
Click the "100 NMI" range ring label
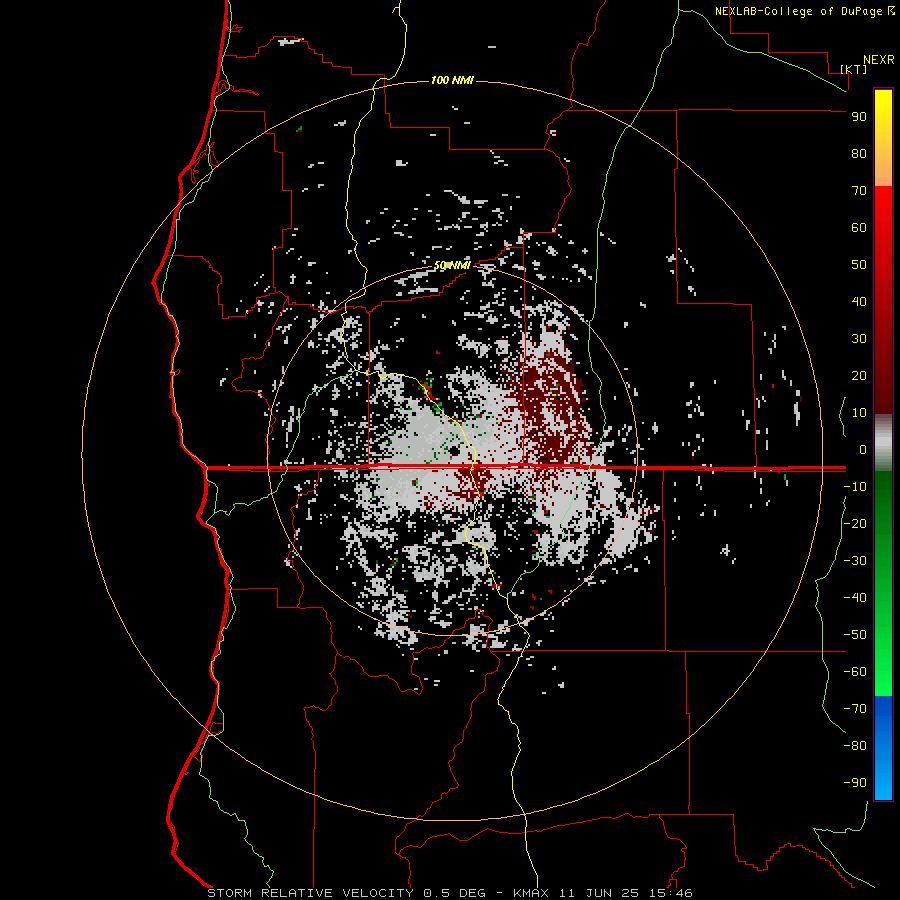pyautogui.click(x=452, y=80)
